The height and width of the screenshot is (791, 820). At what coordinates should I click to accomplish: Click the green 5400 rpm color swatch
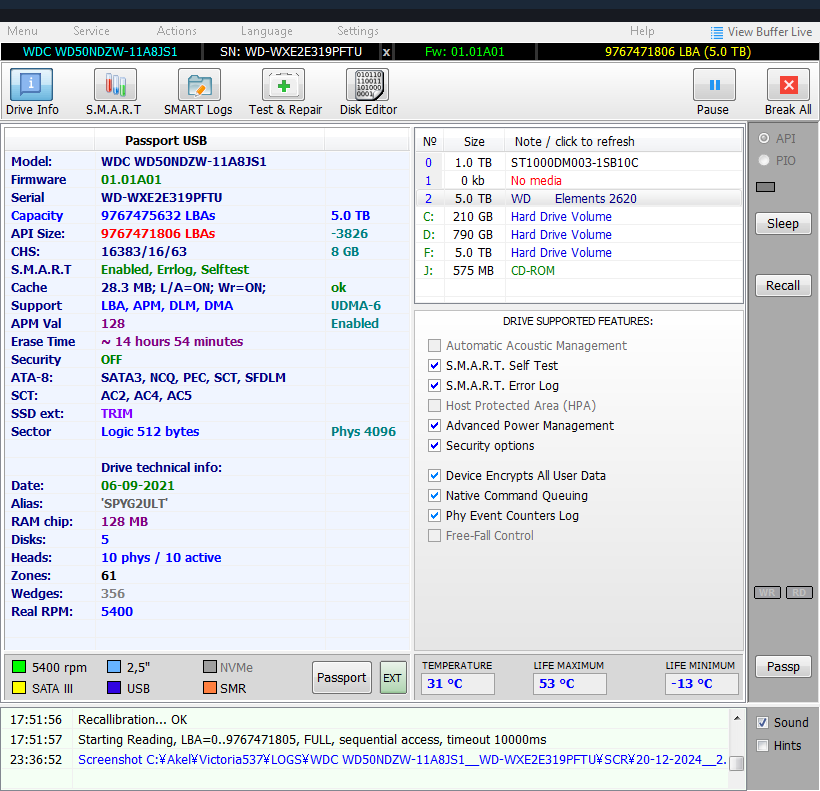pos(19,667)
